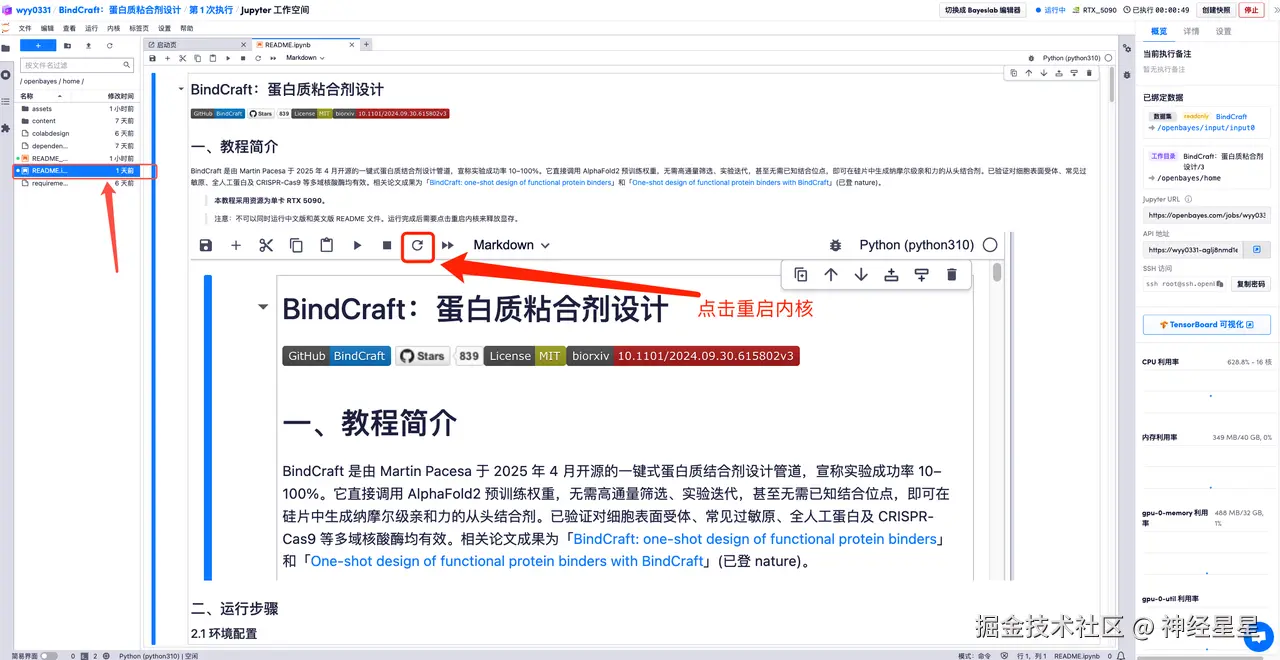Insert a cell below via cell toolbar
Screen dimensions: 1280x660
[1074, 73]
